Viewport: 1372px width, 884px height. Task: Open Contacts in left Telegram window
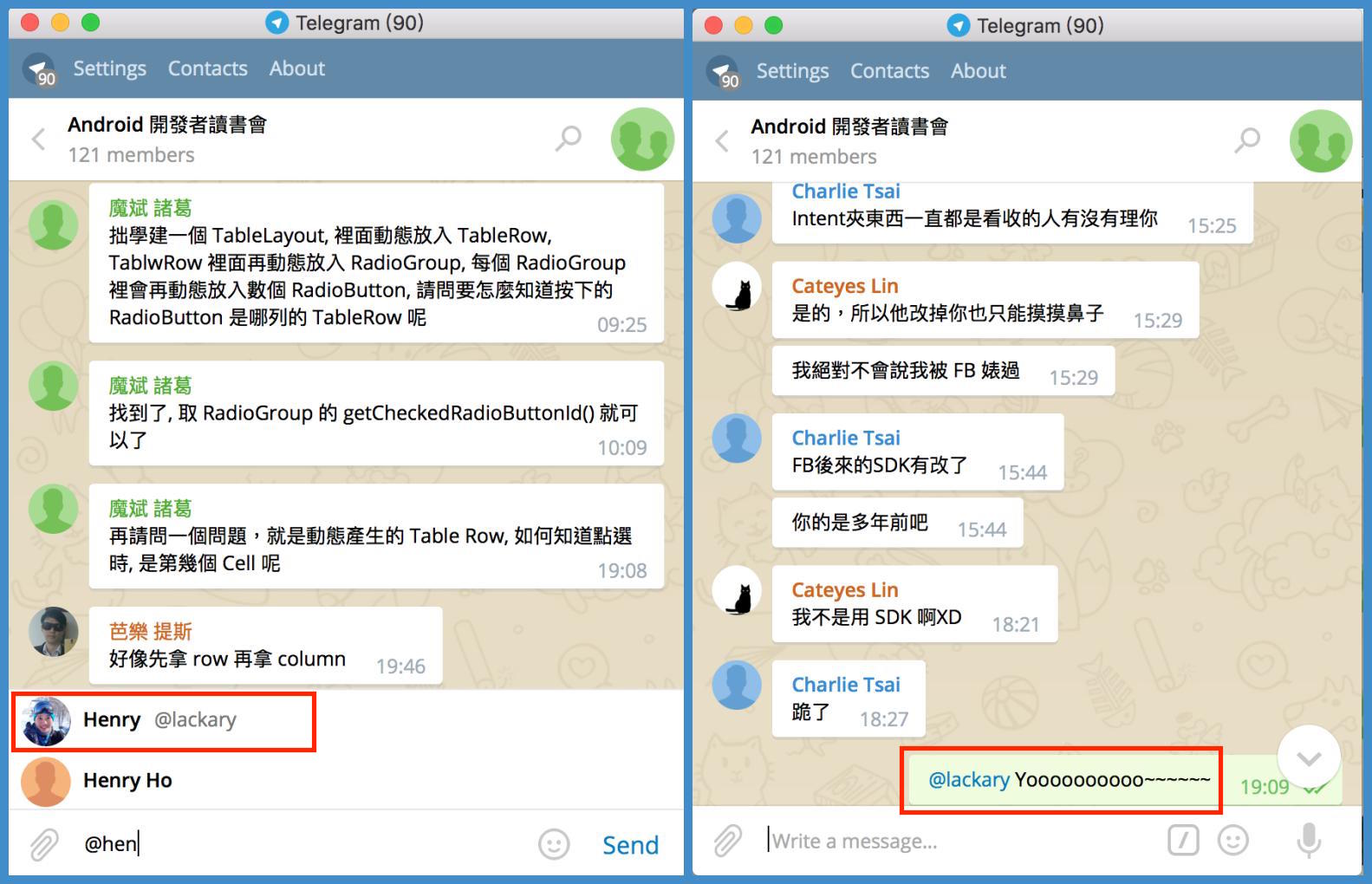coord(207,68)
